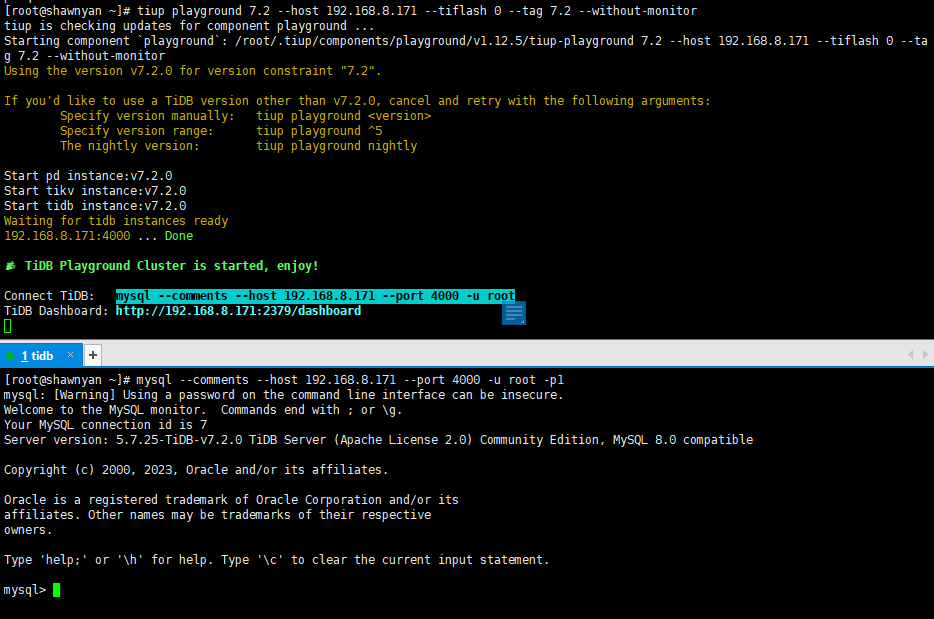
Task: Click the 'Start tikv instance:v7.2.0' line
Action: (95, 191)
